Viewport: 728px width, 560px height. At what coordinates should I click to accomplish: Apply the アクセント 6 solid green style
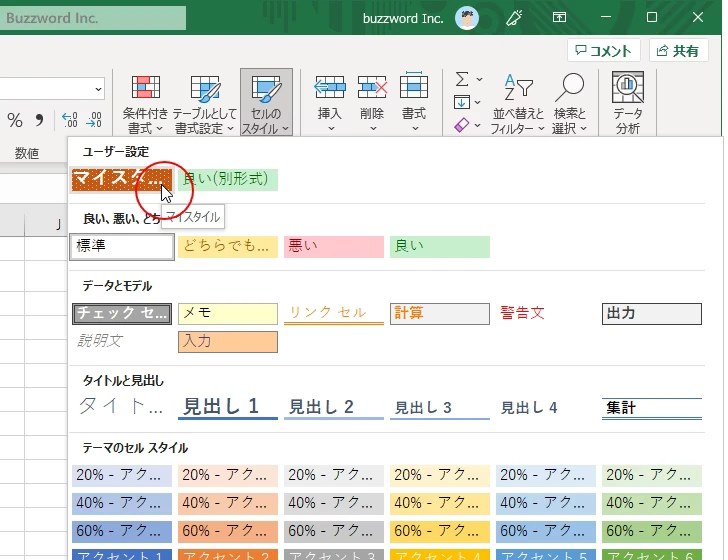pyautogui.click(x=652, y=554)
